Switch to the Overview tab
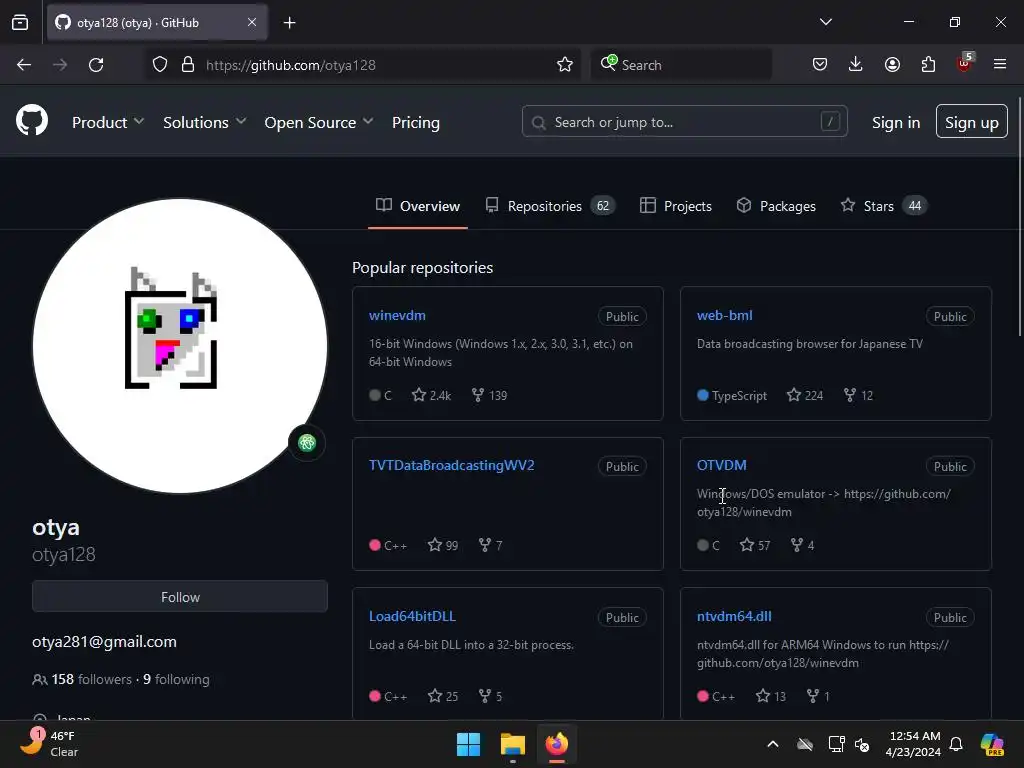Screen dimensions: 1024x768 point(418,206)
